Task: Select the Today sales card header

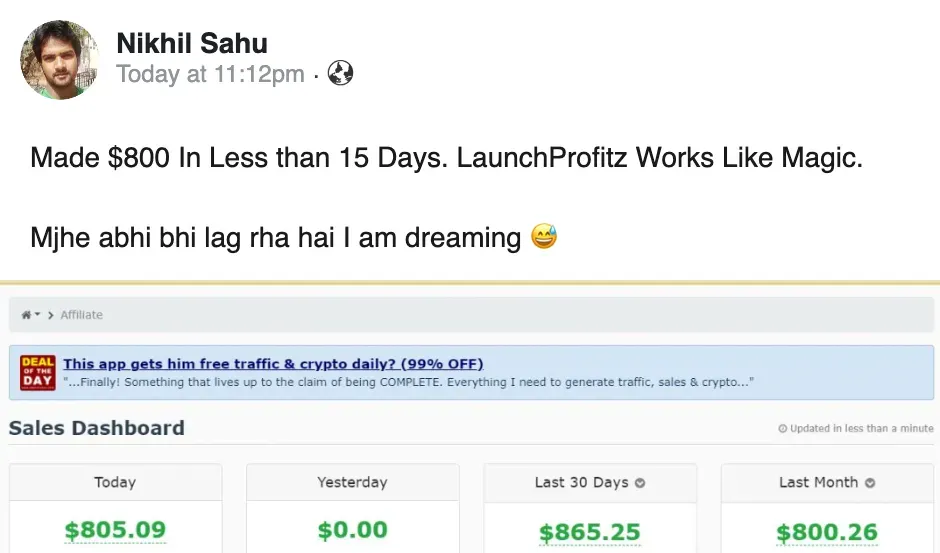Action: pos(115,482)
